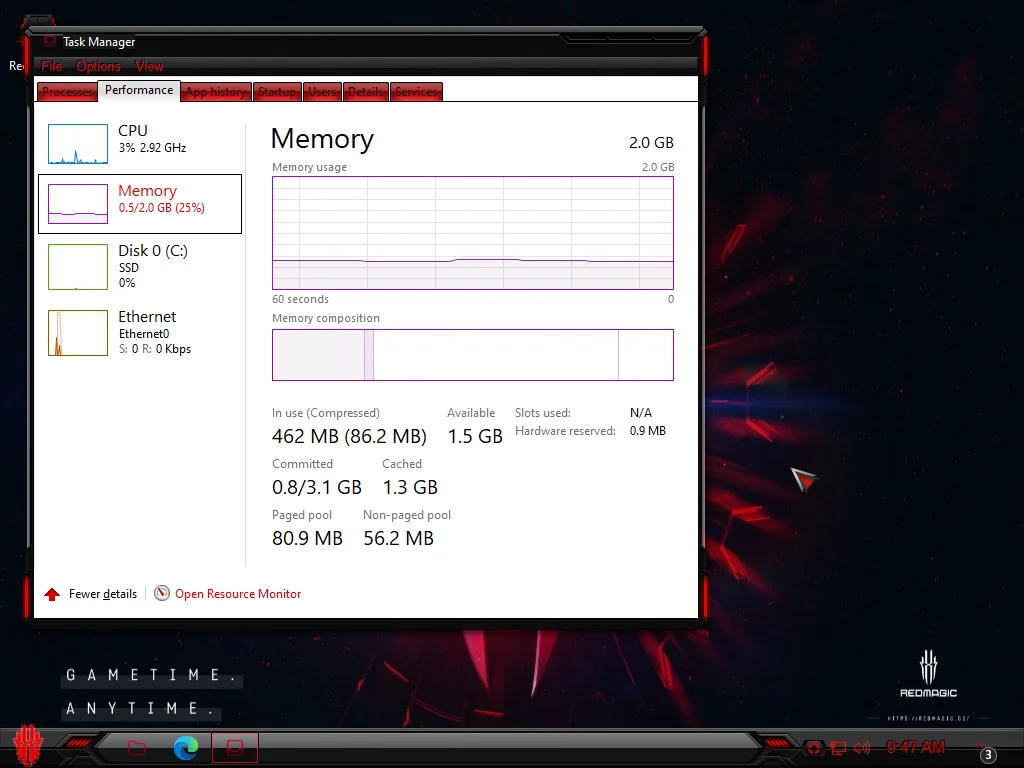Select the Disk 0 (C:) graph thumbnail

point(78,266)
